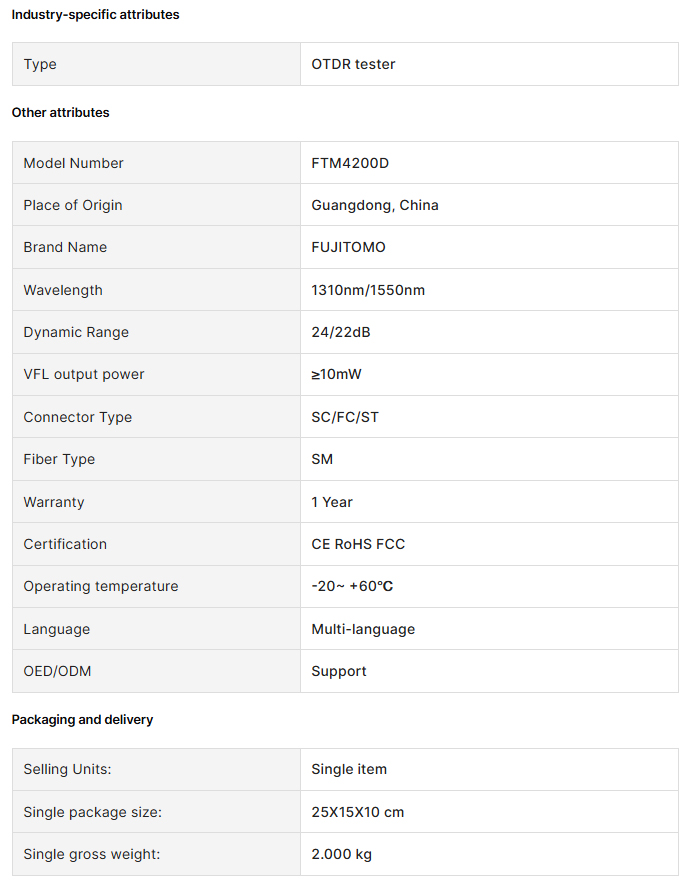Click the "Multi-language" language value
This screenshot has height=884, width=683.
[363, 629]
